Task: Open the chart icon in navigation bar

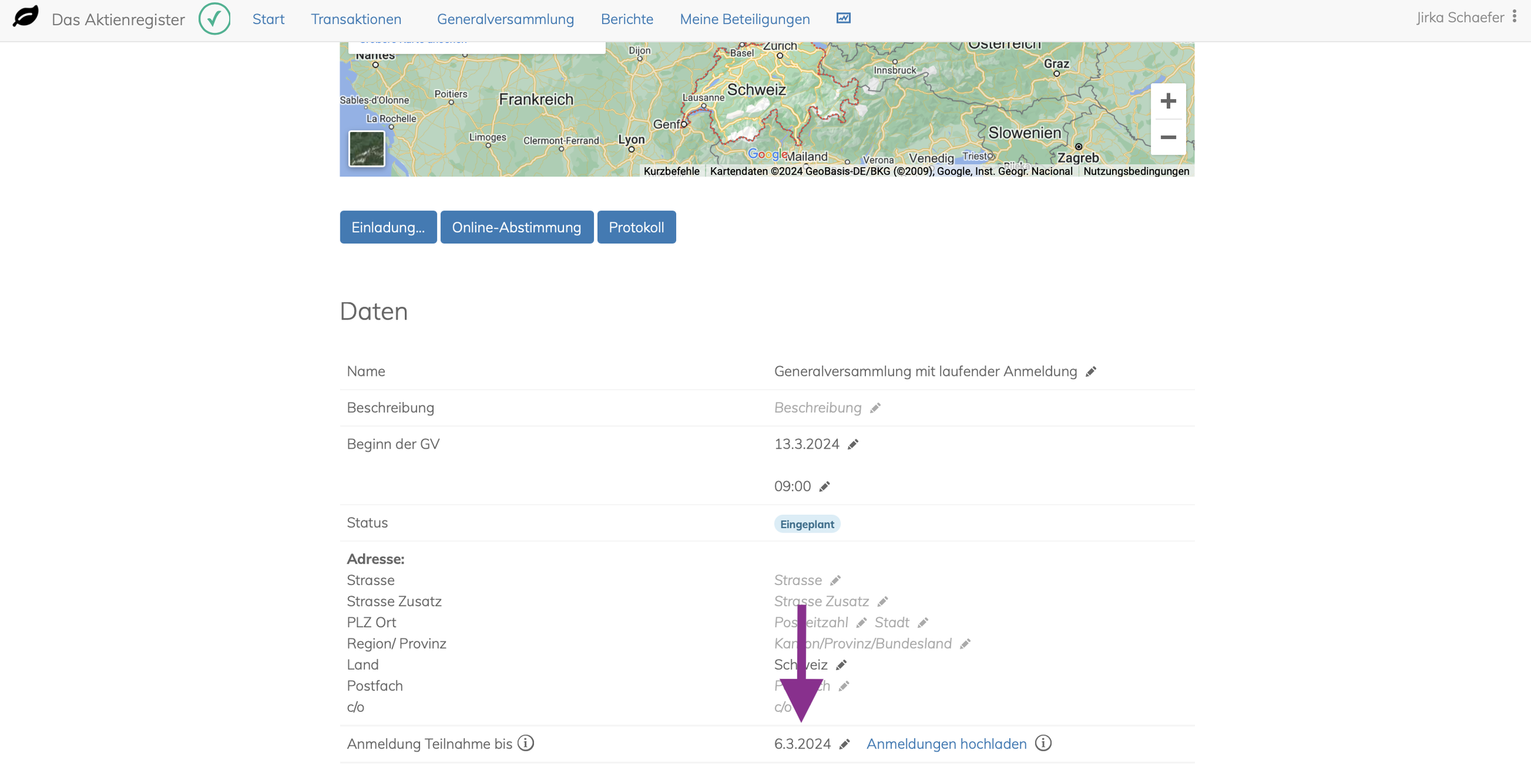Action: [843, 18]
